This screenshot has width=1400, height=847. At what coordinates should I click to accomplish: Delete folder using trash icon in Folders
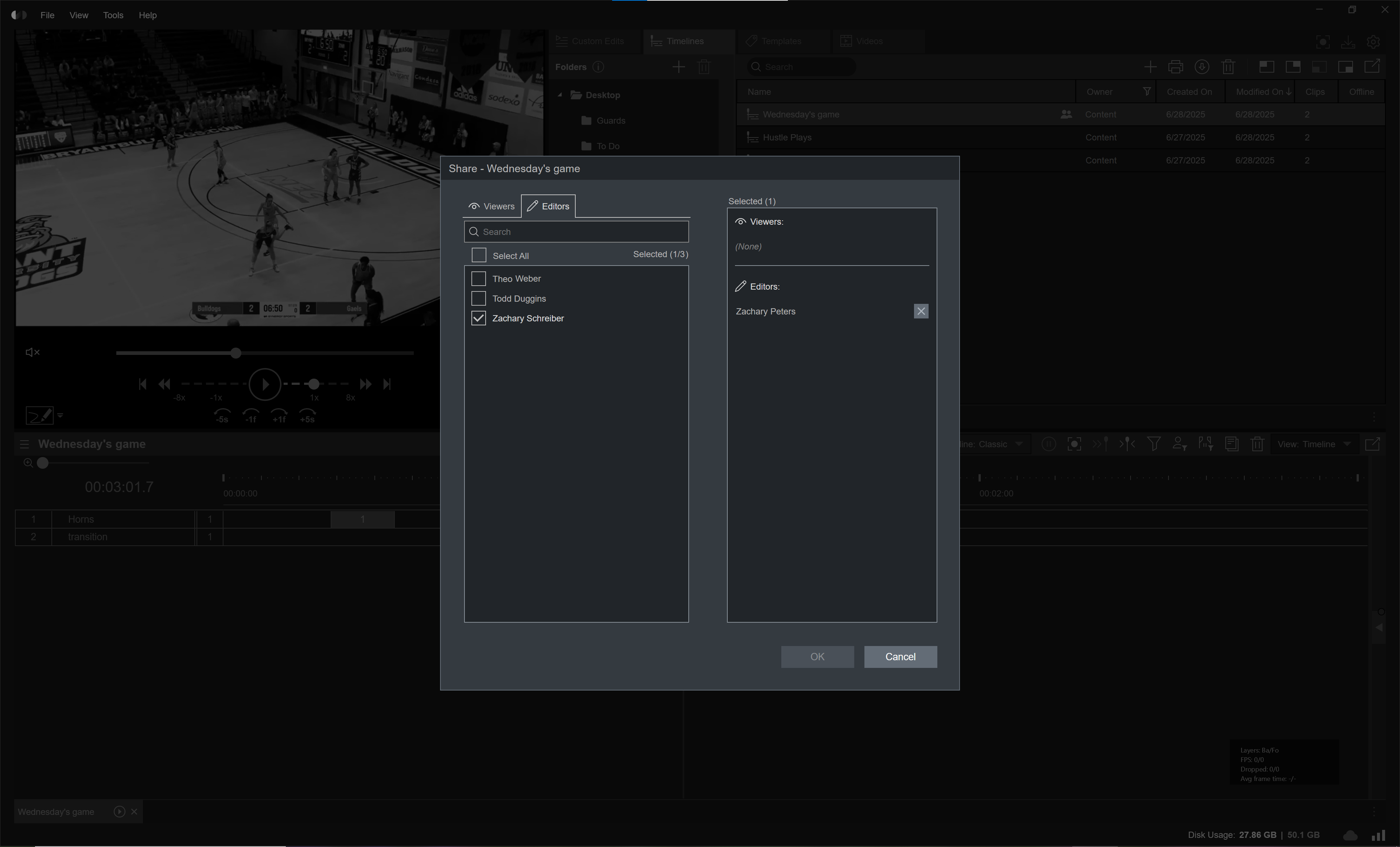point(704,67)
